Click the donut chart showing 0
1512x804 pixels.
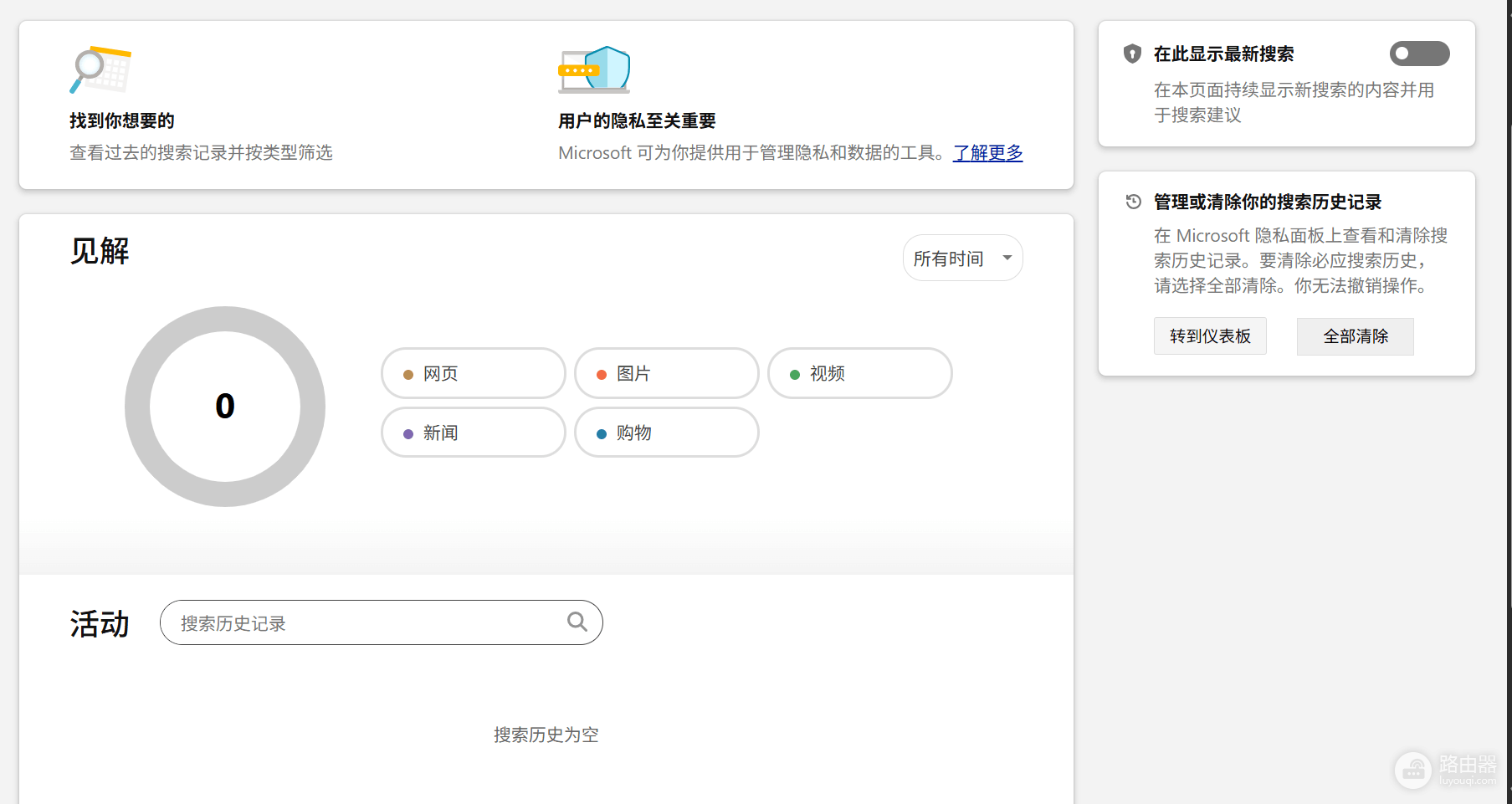[225, 407]
